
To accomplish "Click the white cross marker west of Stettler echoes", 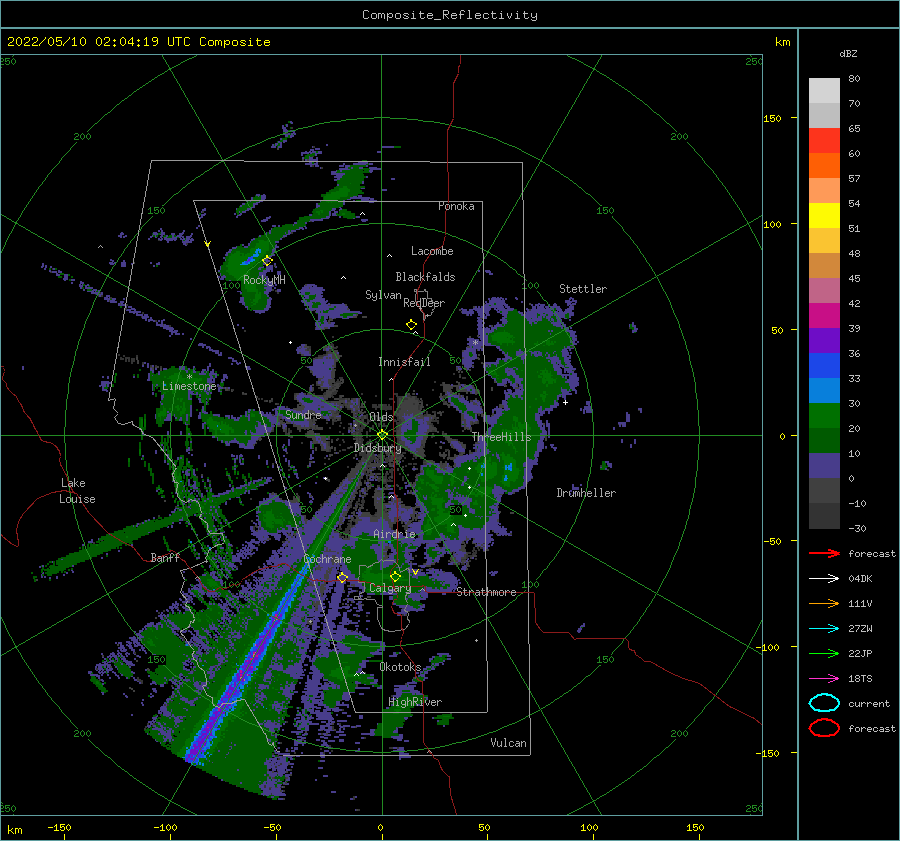I will pyautogui.click(x=565, y=402).
